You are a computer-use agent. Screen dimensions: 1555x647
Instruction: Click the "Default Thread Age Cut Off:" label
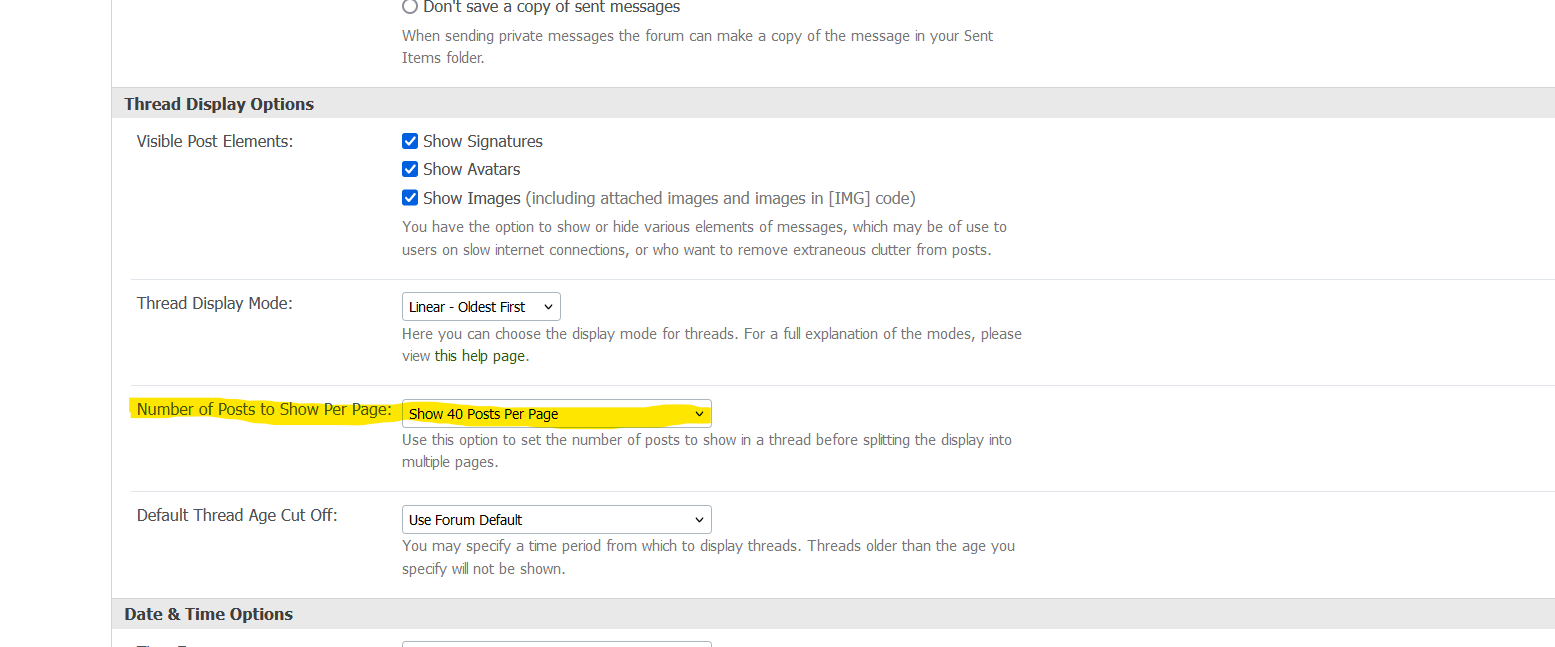(x=237, y=515)
